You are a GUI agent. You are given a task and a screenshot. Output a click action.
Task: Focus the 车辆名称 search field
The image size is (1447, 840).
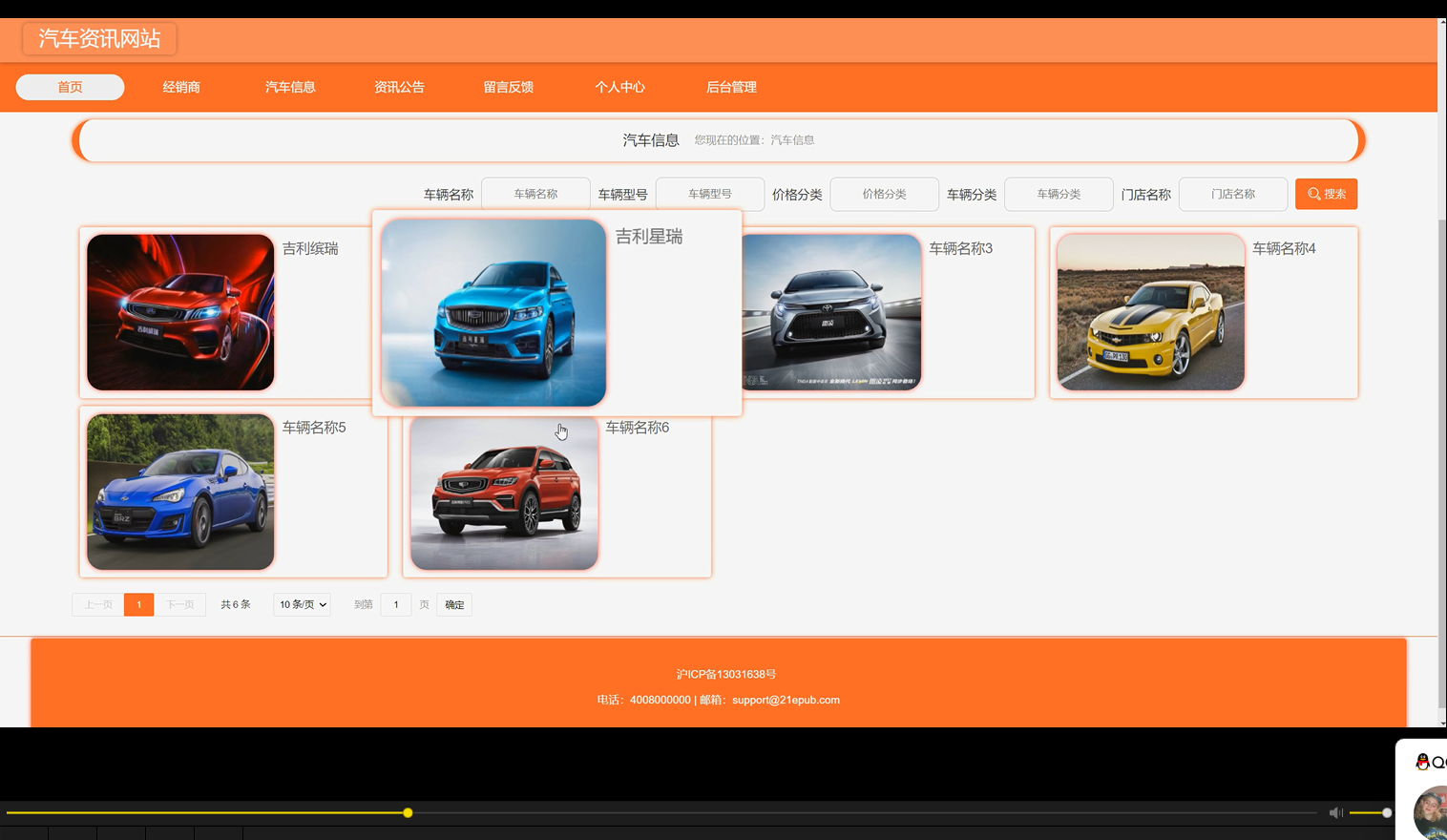pos(535,194)
